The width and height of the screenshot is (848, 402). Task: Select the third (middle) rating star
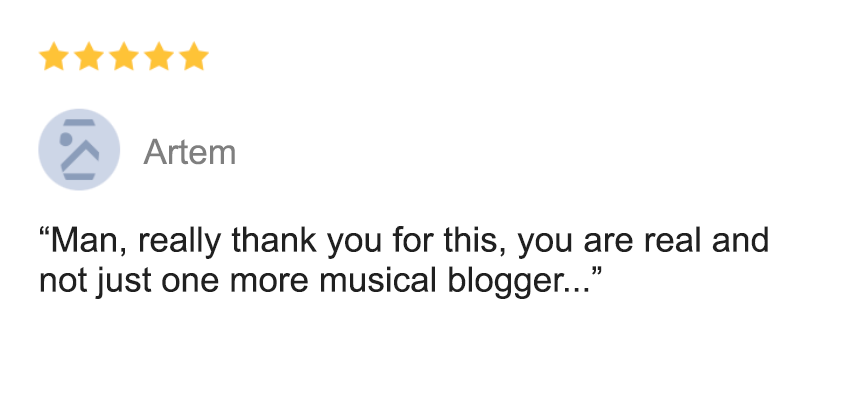point(124,57)
